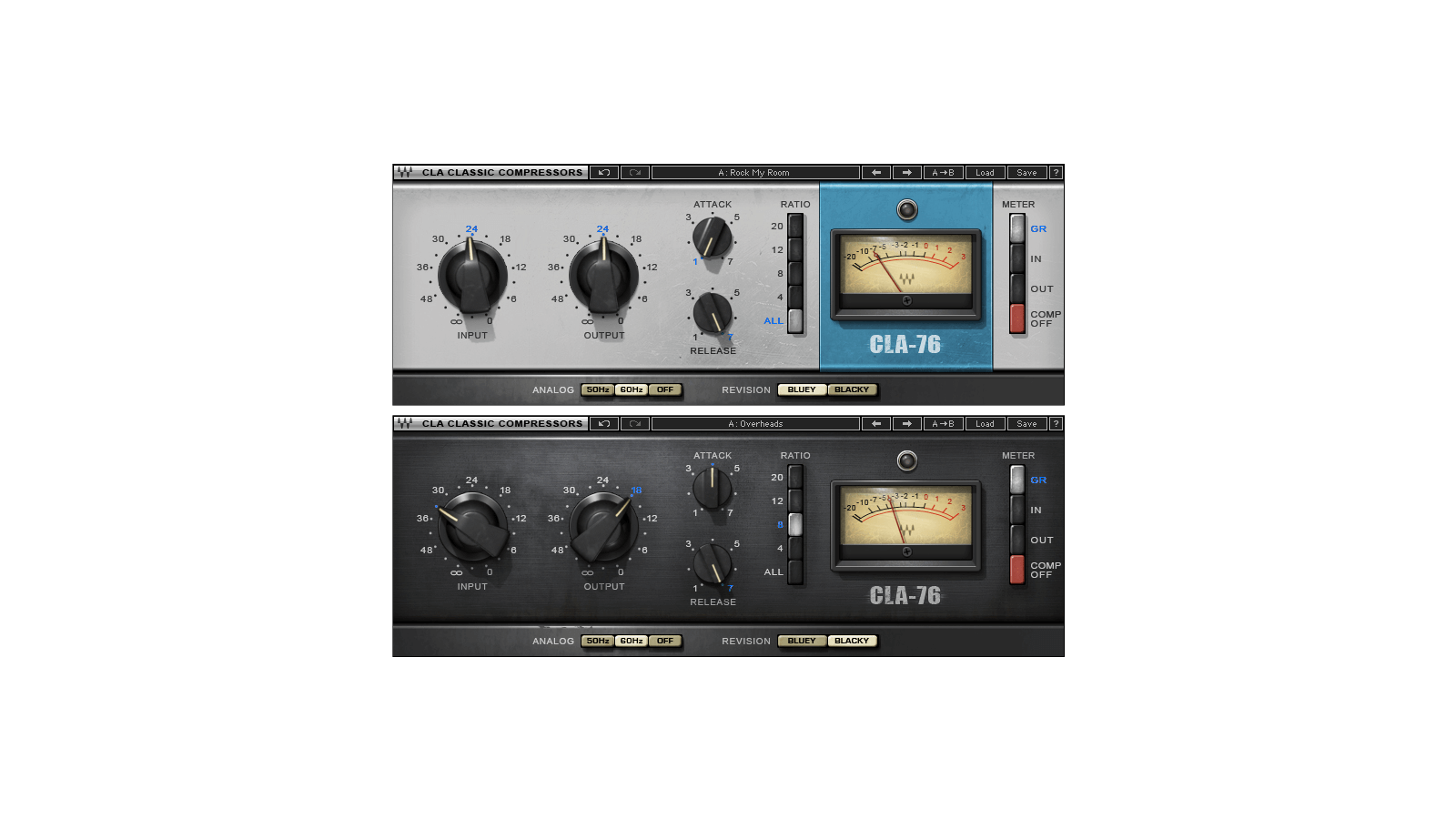This screenshot has width=1456, height=819.
Task: Click the VU meter on the black CLA-76
Action: (x=906, y=524)
